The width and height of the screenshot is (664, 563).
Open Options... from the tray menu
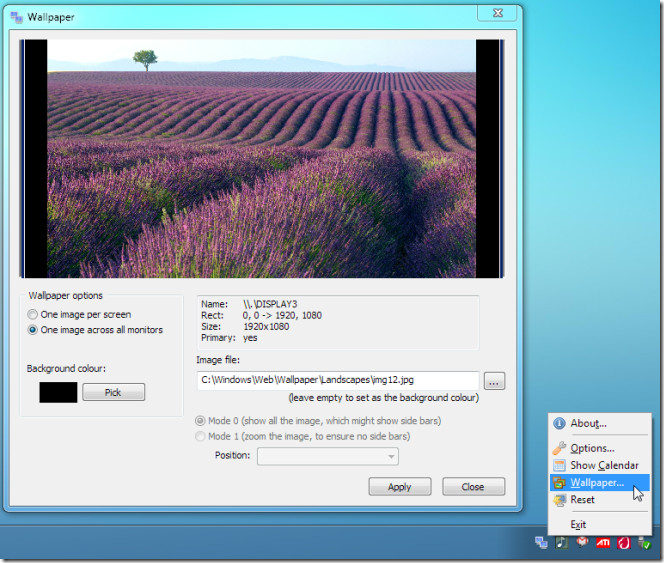pyautogui.click(x=600, y=448)
